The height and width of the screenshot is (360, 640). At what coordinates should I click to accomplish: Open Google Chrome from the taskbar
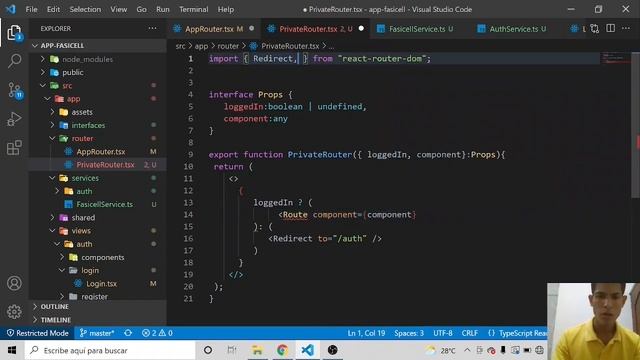(282, 350)
